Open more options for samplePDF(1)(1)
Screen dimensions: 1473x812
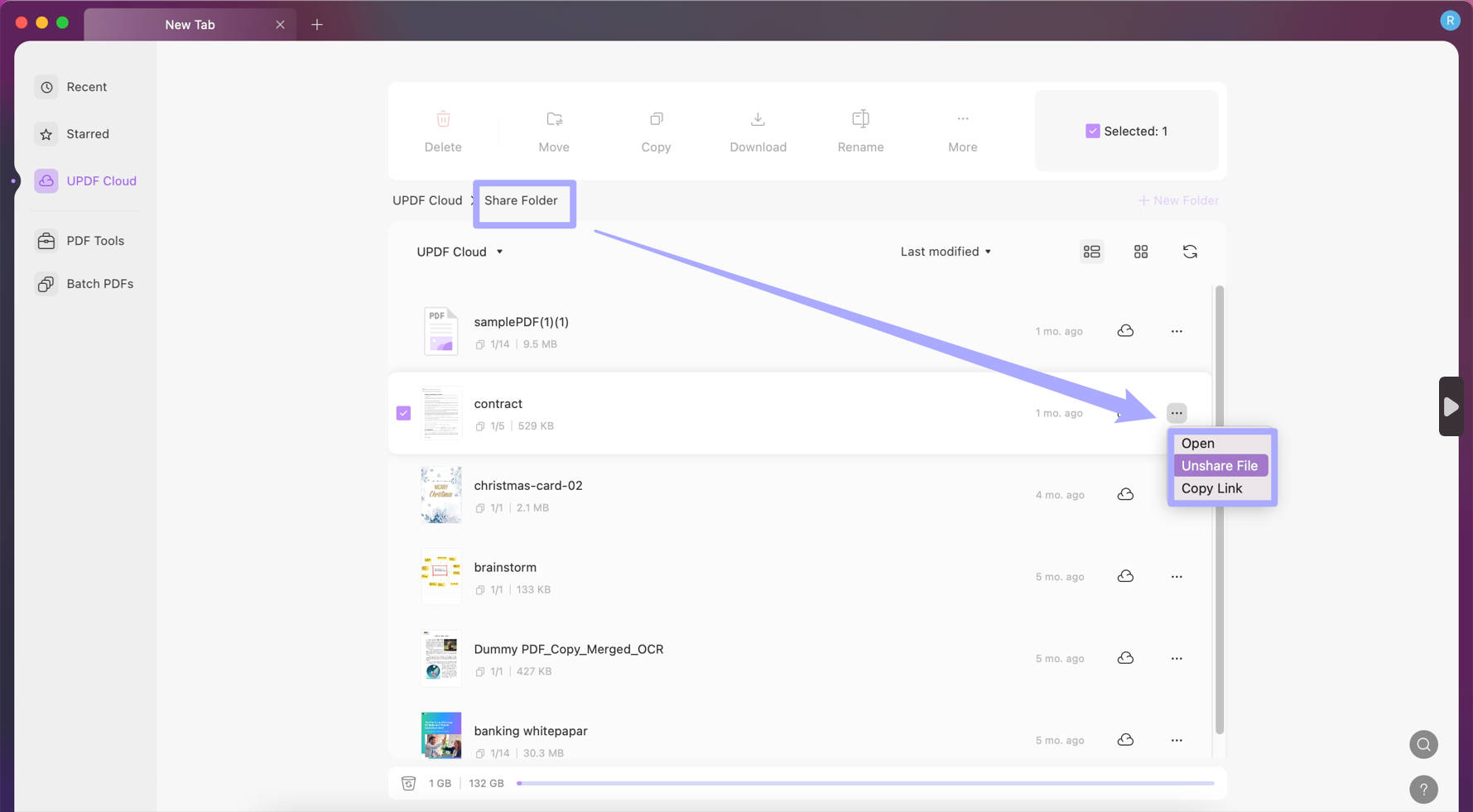click(1177, 331)
